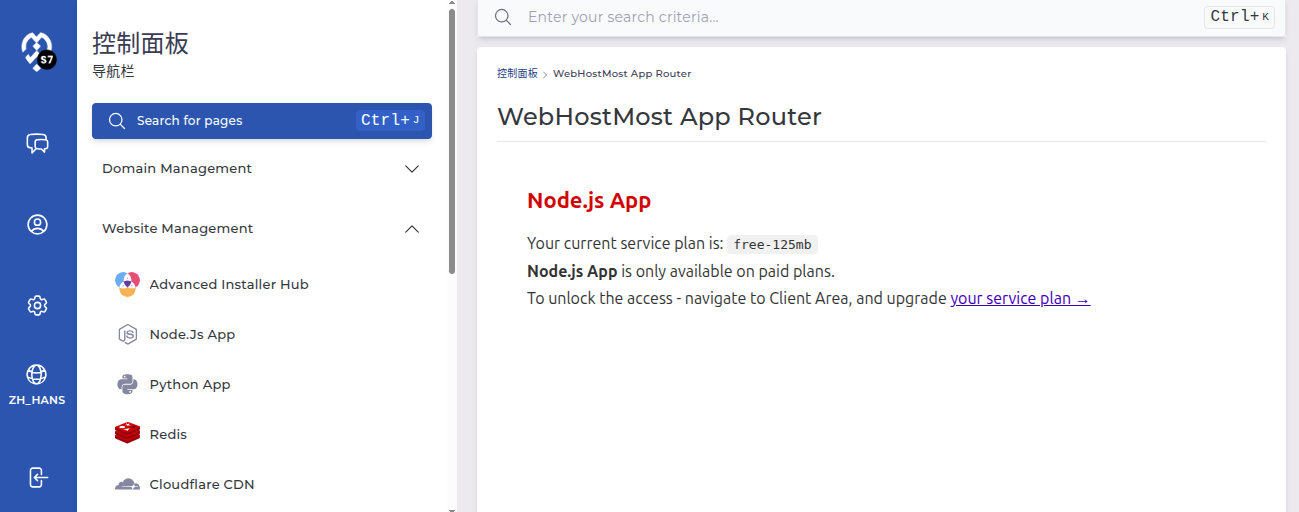Click the logout icon in sidebar
Screen dimensions: 1299x512
pyautogui.click(x=37, y=476)
